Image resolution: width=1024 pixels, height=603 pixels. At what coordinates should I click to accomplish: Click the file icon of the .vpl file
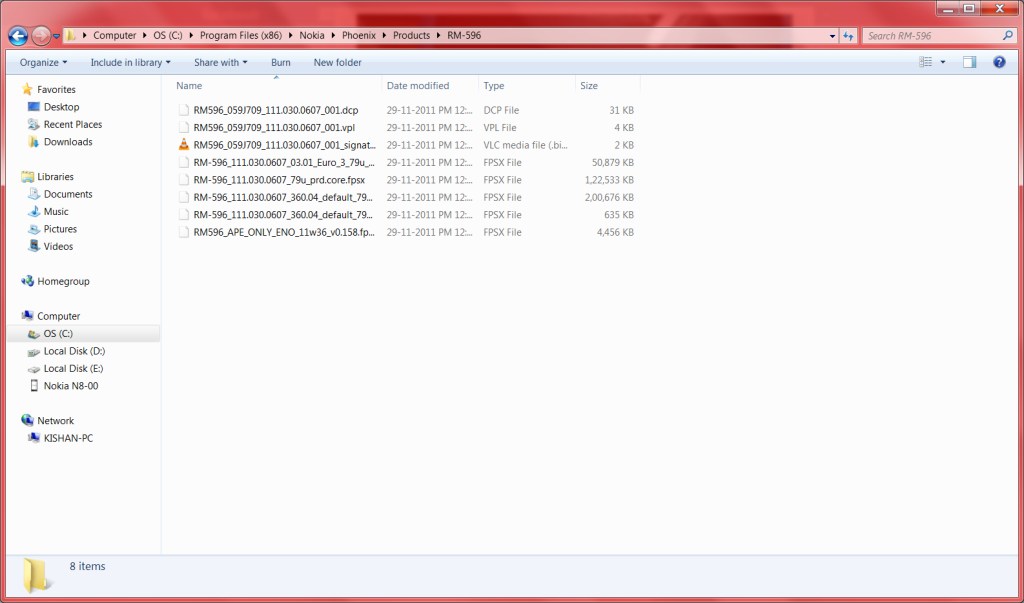coord(184,127)
